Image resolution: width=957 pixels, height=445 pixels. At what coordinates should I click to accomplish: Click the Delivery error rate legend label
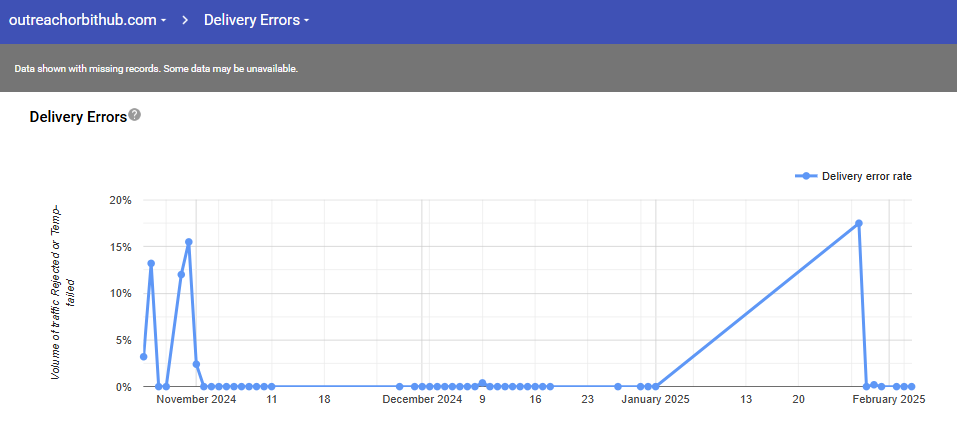click(866, 176)
